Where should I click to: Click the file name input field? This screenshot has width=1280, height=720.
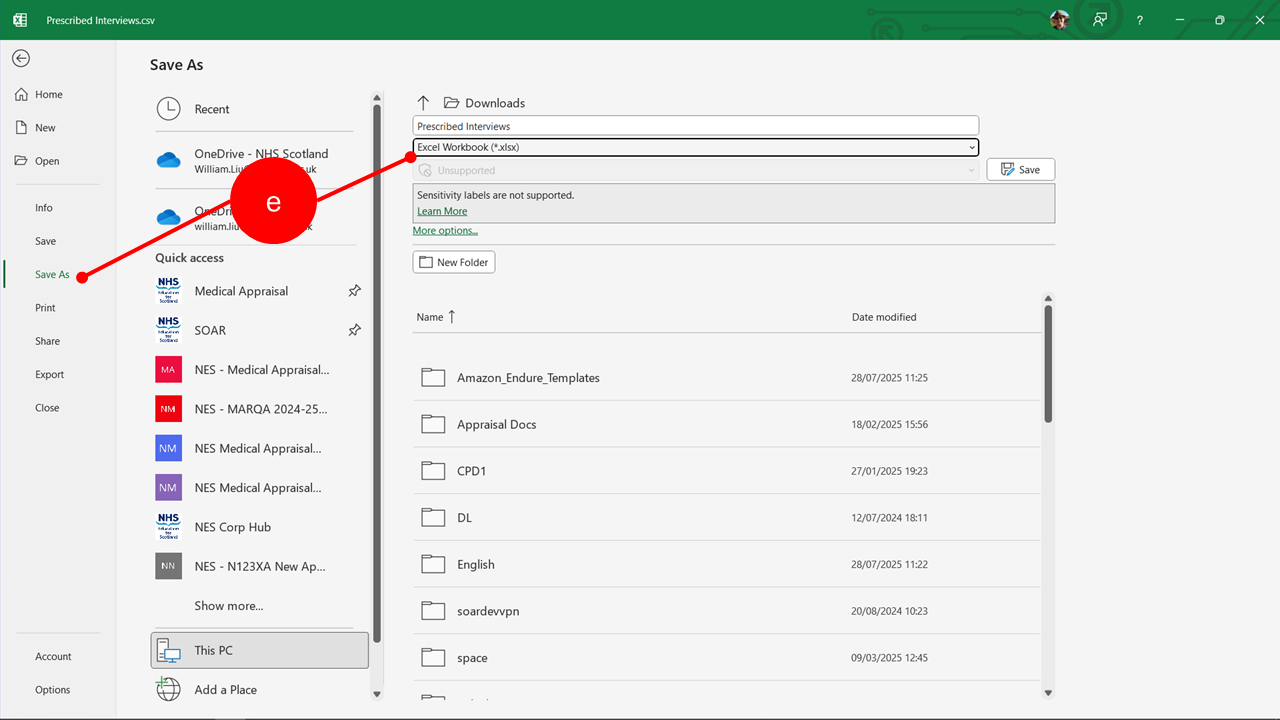695,126
